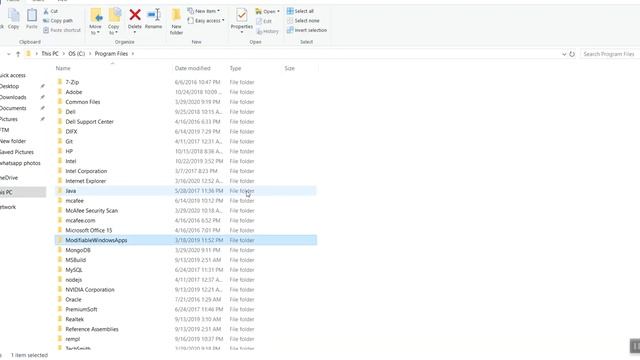Sort by Type column header
The image size is (640, 360).
[236, 68]
